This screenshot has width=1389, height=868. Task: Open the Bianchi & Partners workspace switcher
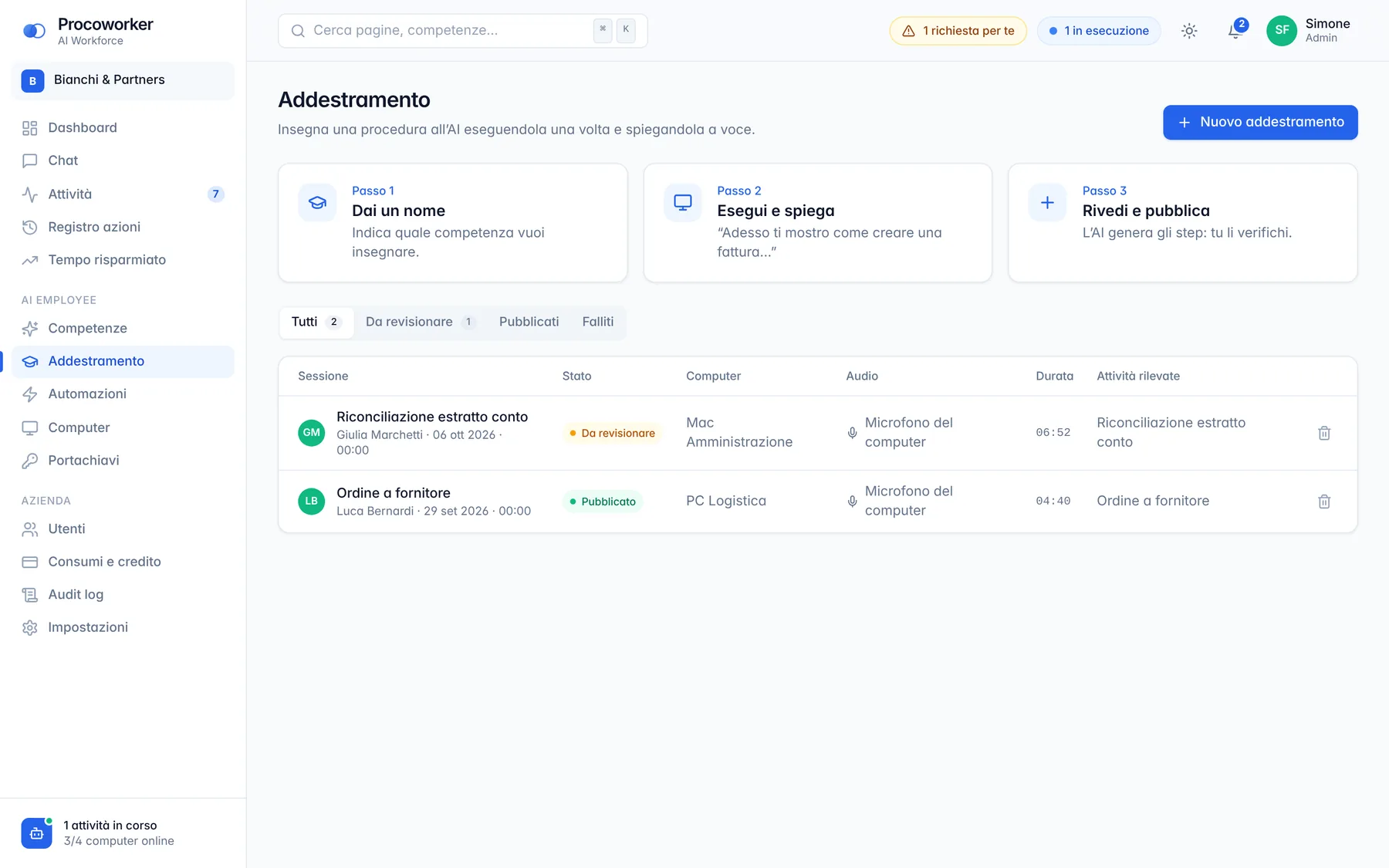pos(123,80)
